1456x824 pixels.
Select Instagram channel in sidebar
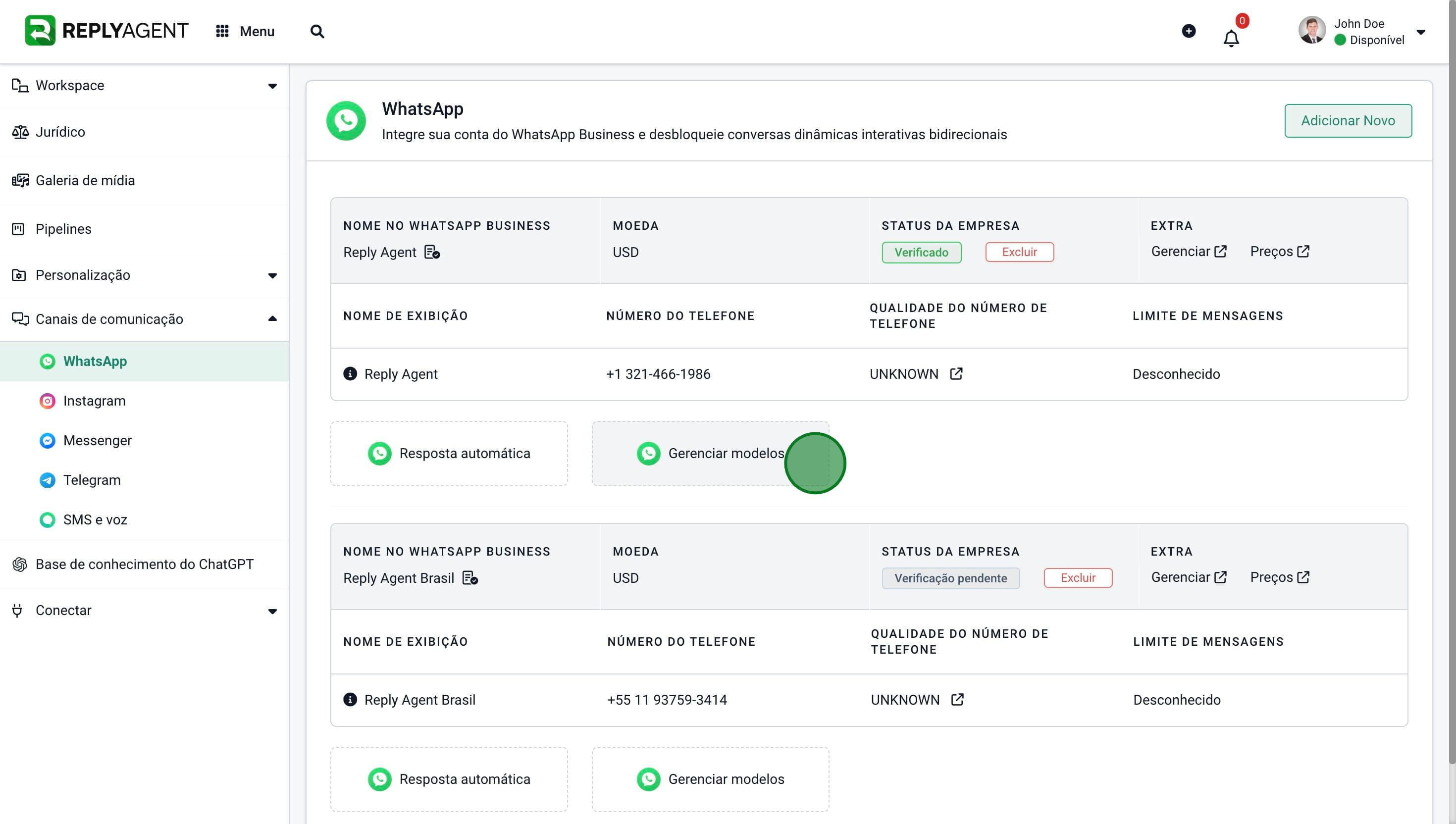pyautogui.click(x=144, y=401)
